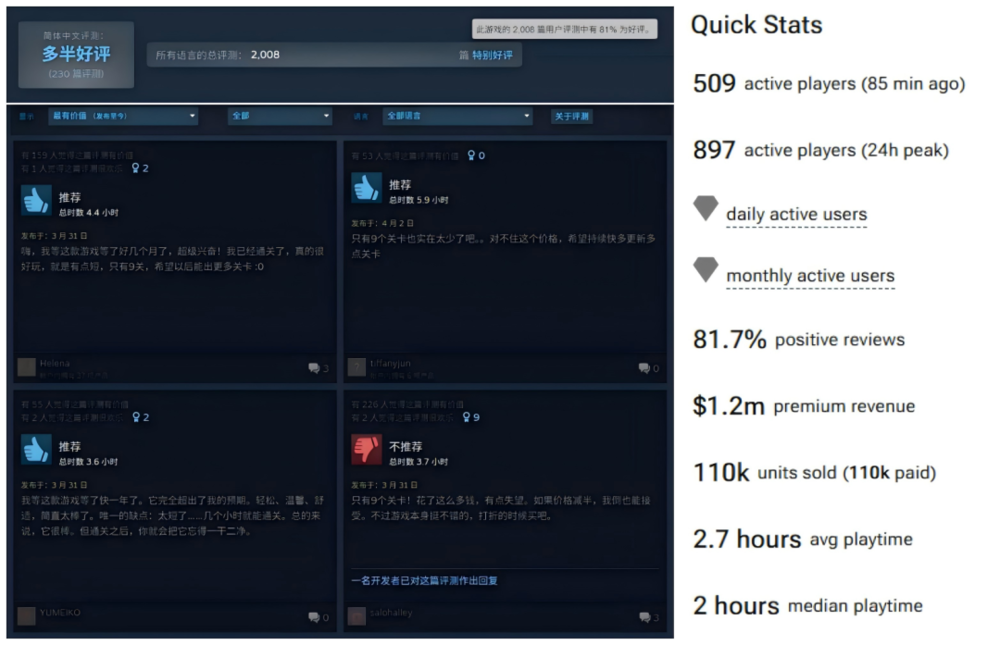Click thumbs-up icon on the 3.6 小时 review

click(x=36, y=450)
